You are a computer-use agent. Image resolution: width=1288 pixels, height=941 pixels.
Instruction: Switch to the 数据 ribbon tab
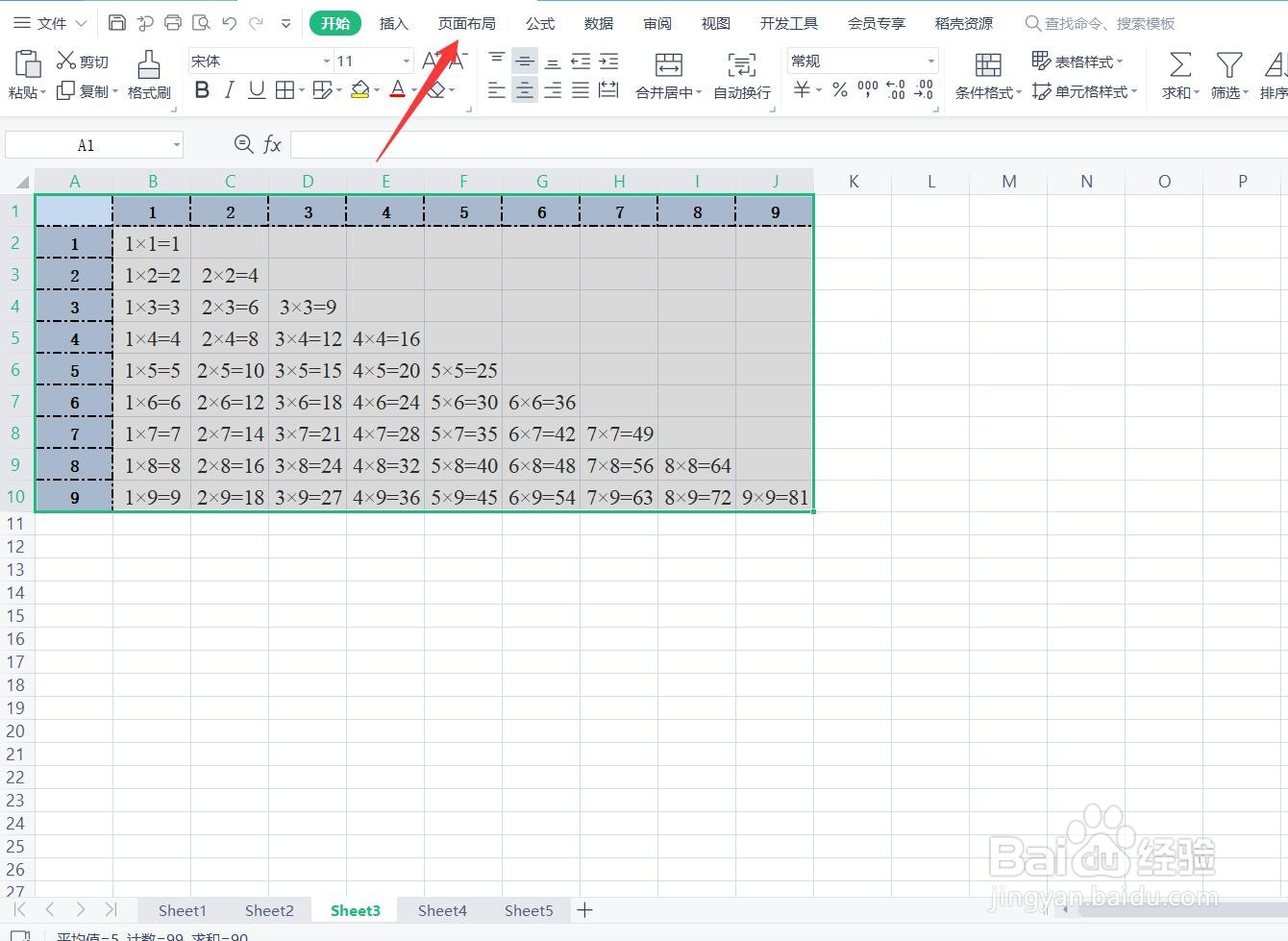pyautogui.click(x=599, y=23)
